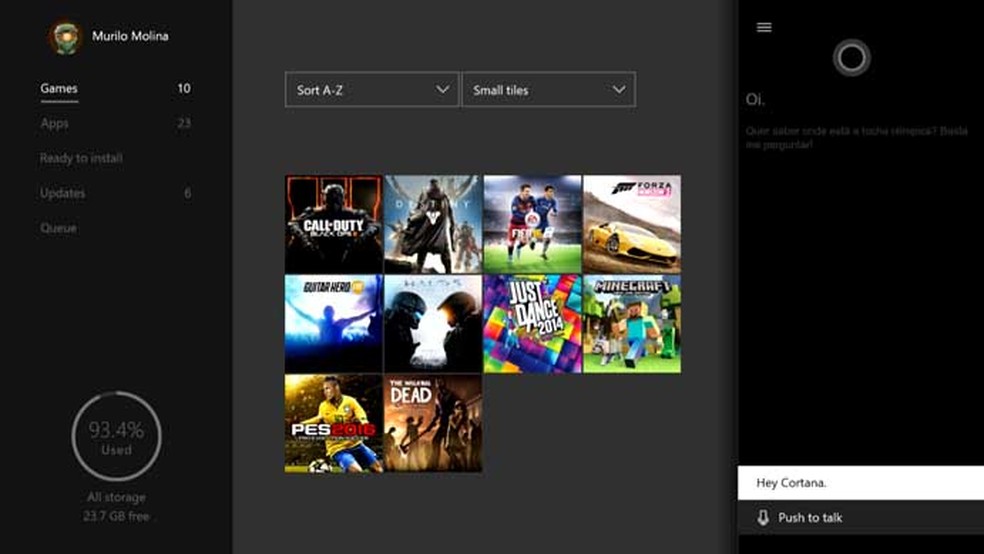Open The Walking Dead game tile
The width and height of the screenshot is (984, 554).
tap(433, 423)
